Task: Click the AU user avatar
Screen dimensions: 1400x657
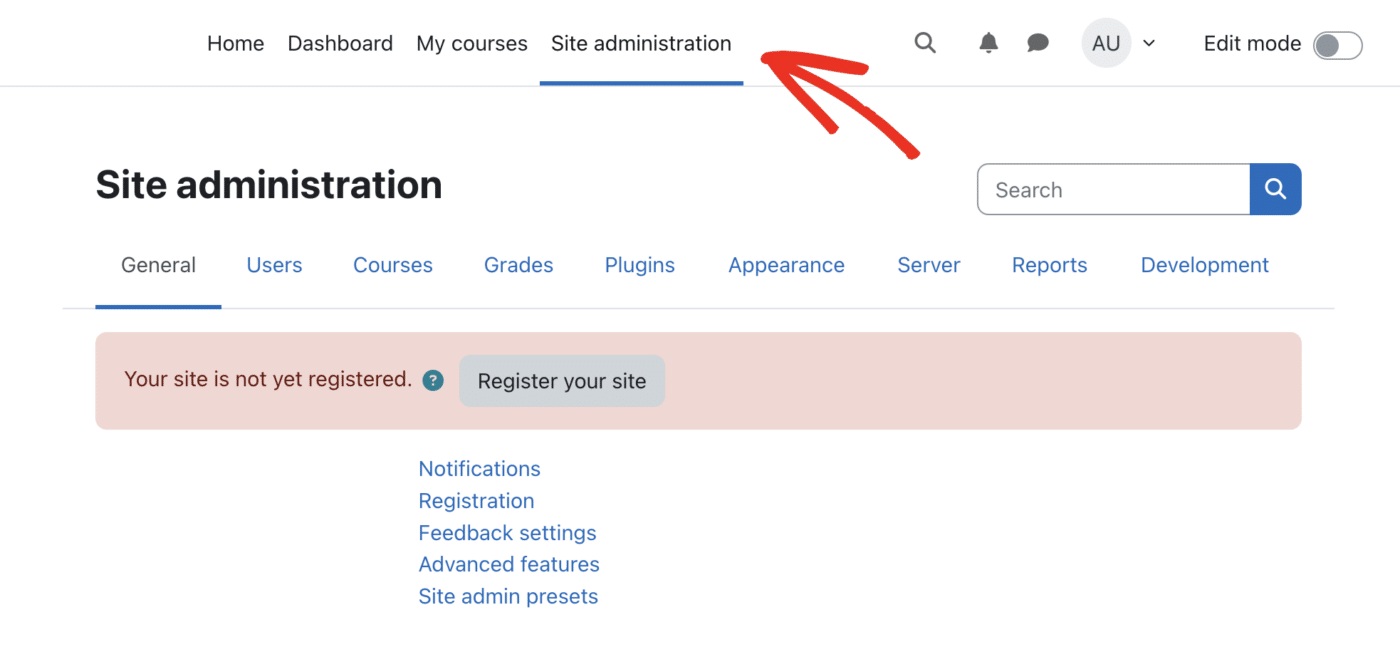Action: (x=1105, y=43)
